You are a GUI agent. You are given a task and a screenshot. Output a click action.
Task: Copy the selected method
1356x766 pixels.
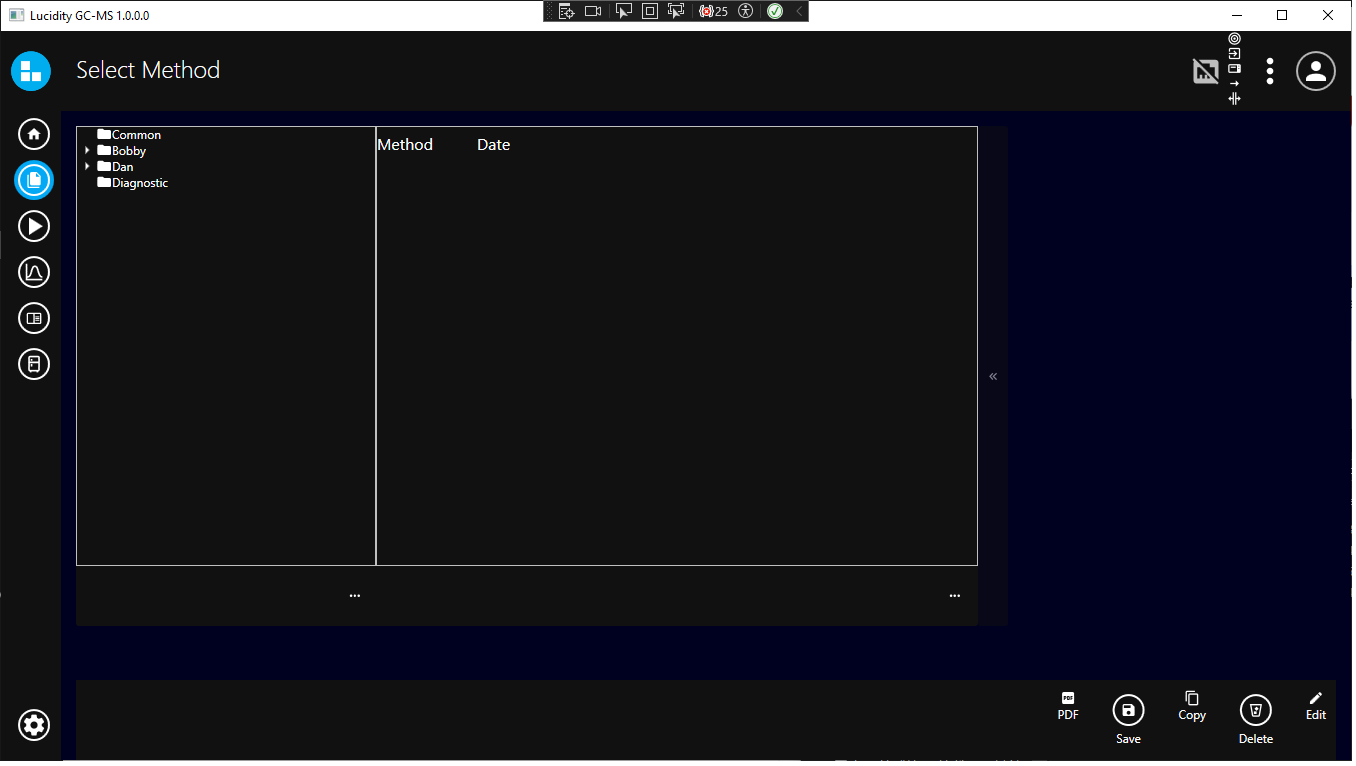click(1191, 705)
